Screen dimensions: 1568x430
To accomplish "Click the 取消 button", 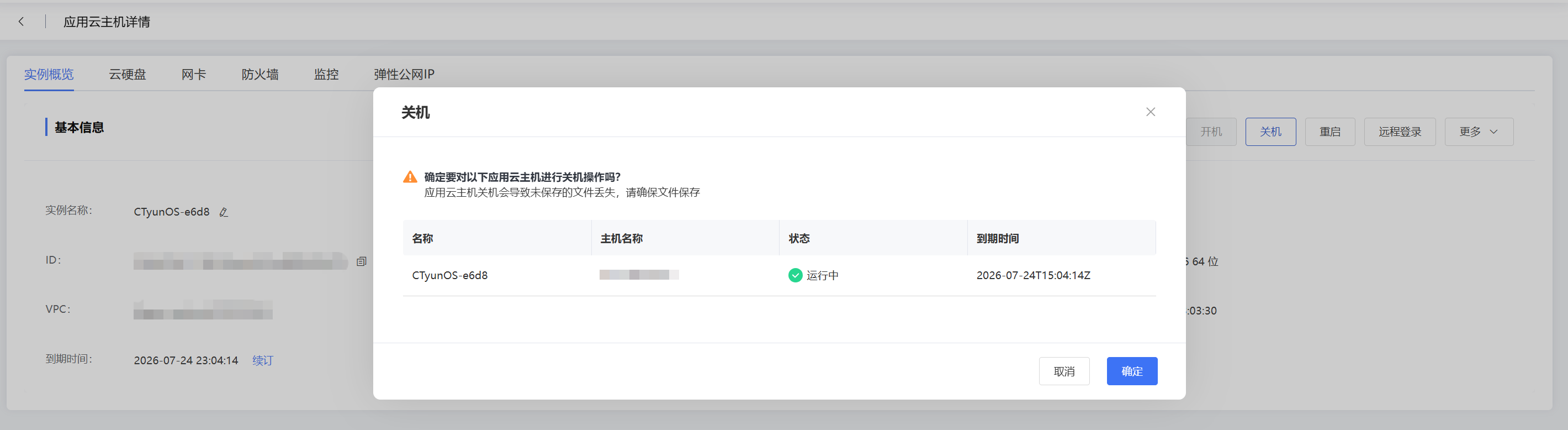I will [x=1064, y=371].
